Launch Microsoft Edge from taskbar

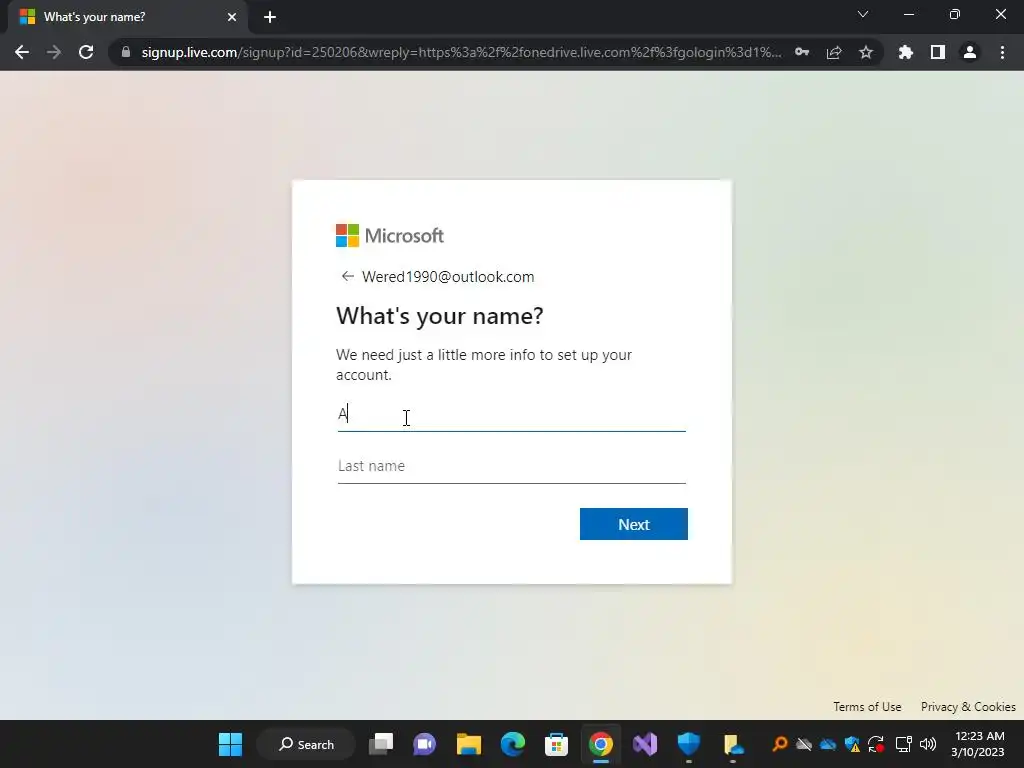(x=513, y=744)
